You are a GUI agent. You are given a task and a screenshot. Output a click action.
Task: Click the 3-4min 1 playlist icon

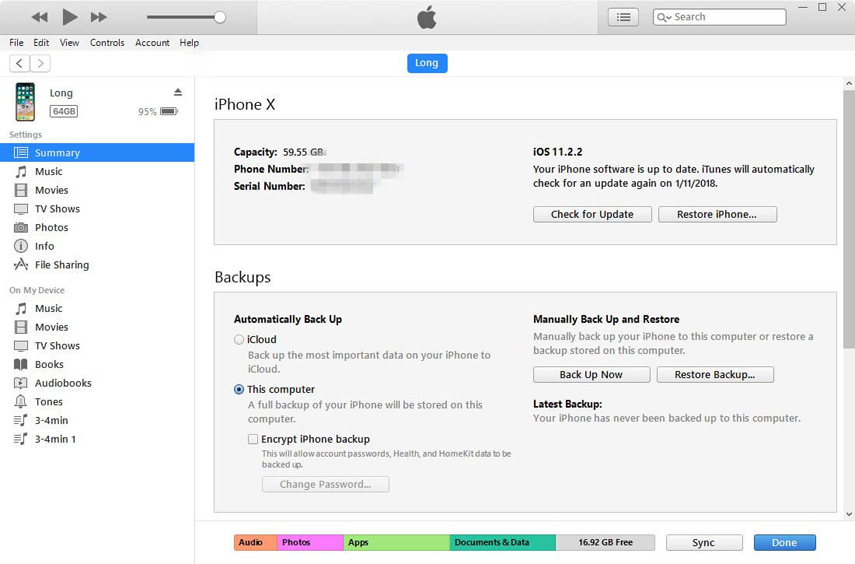[21, 439]
